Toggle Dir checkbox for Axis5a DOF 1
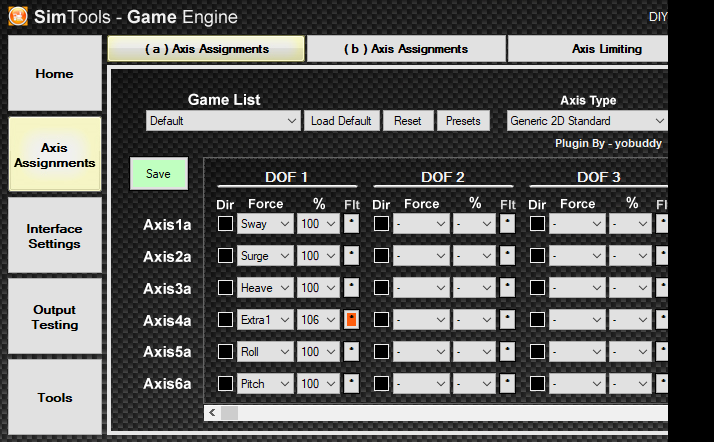Image resolution: width=714 pixels, height=442 pixels. point(225,351)
